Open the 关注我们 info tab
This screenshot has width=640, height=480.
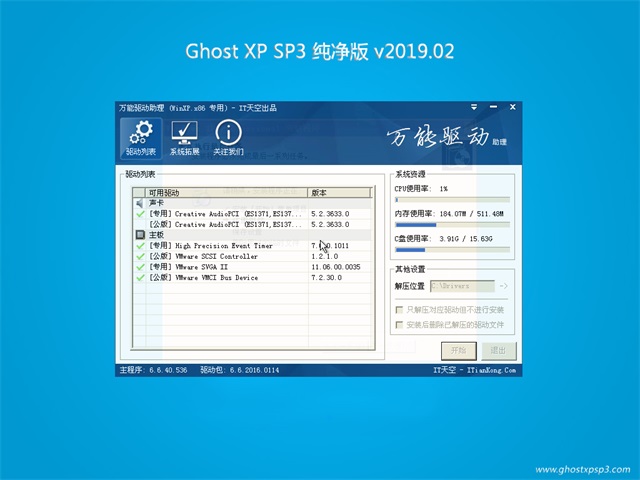point(228,138)
